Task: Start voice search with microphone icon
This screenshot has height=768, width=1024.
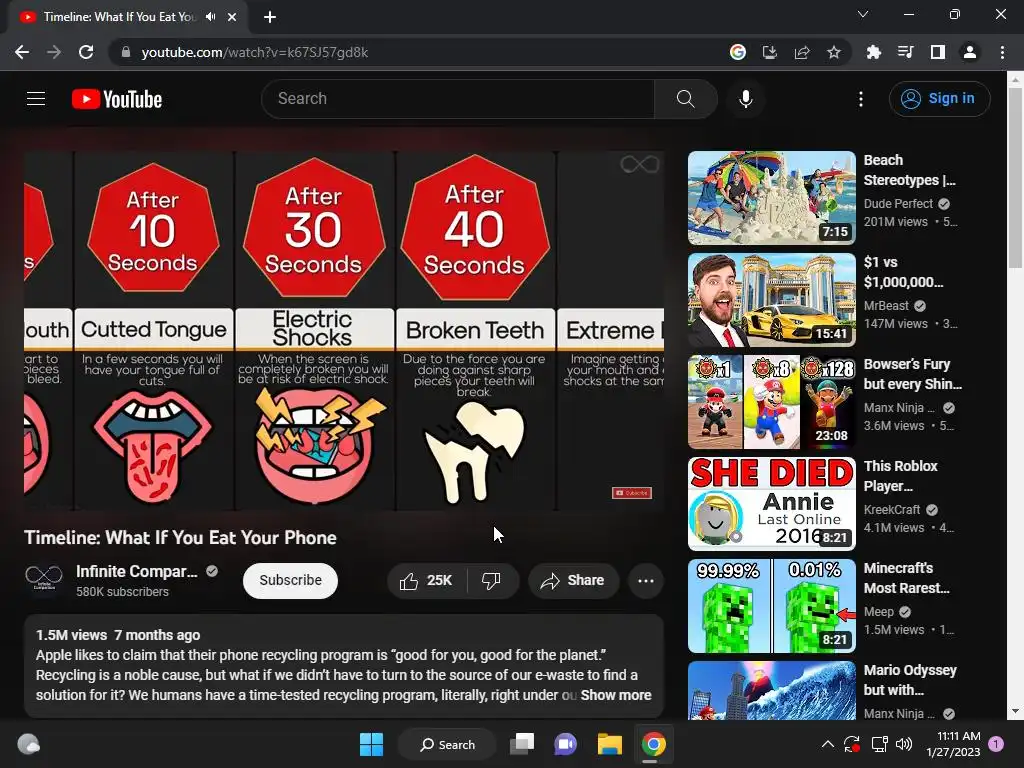Action: 745,99
